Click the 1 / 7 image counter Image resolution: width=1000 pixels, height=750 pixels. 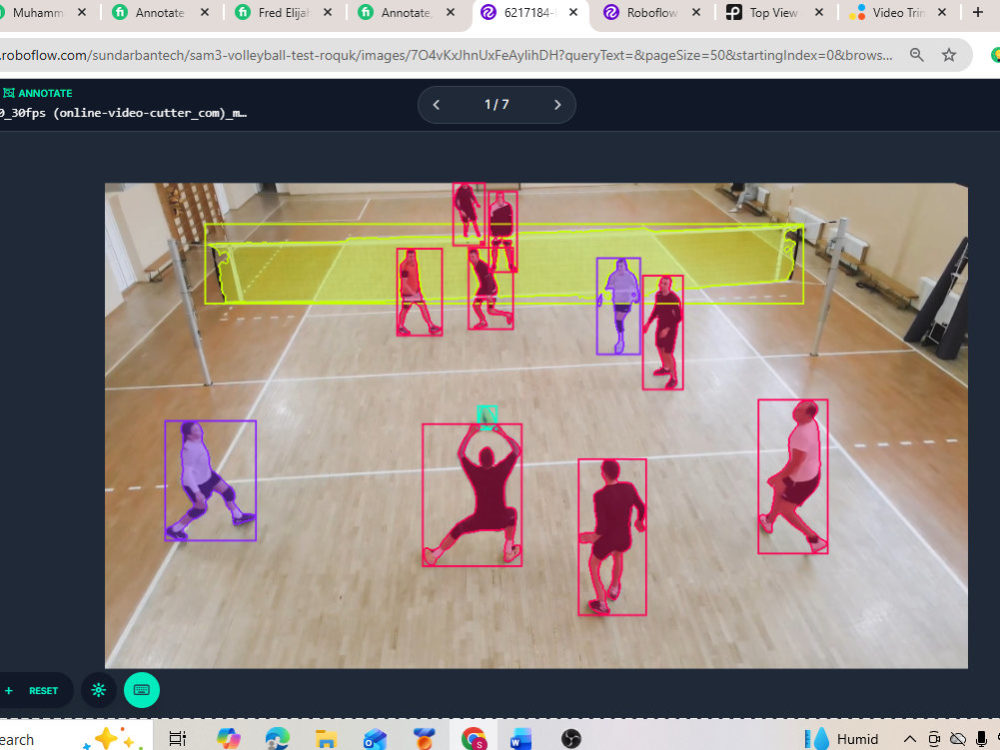[x=496, y=104]
